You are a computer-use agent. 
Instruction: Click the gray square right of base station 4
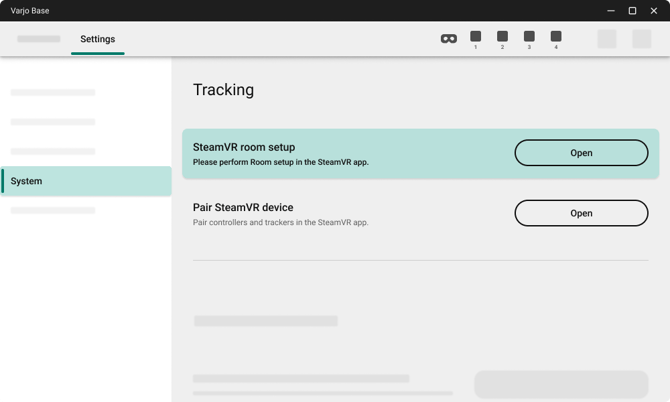(607, 39)
